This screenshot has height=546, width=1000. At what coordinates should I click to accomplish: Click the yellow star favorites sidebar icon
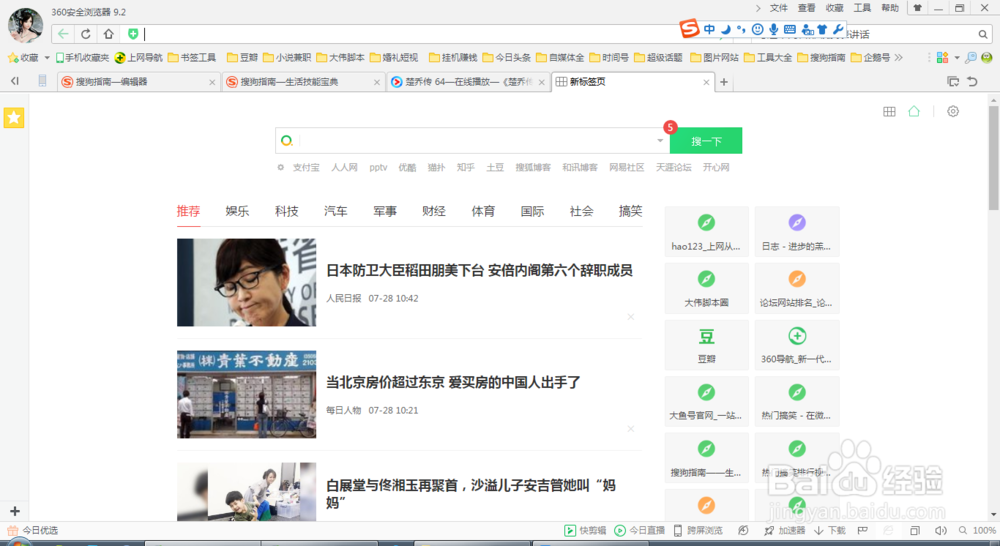tap(13, 117)
